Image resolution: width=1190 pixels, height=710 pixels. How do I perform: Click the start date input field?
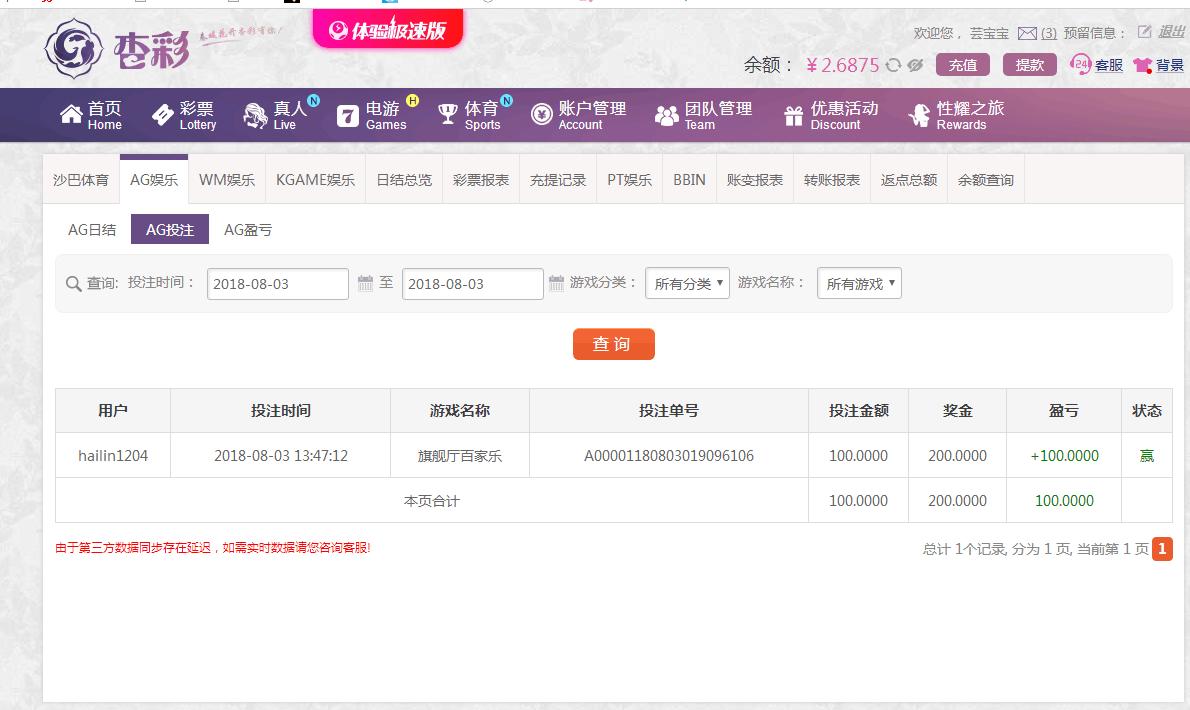[x=278, y=284]
